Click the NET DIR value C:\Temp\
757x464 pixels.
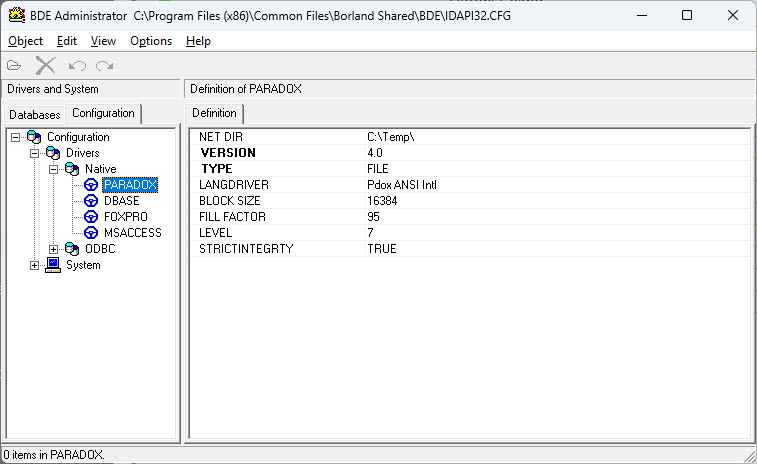(391, 137)
